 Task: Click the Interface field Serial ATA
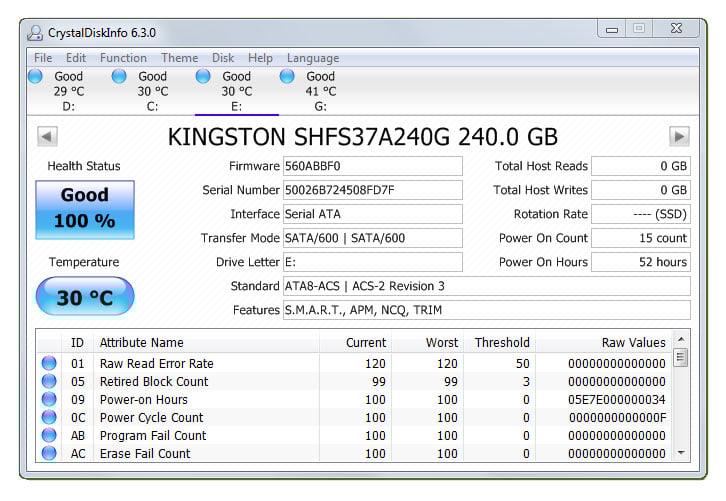click(373, 214)
